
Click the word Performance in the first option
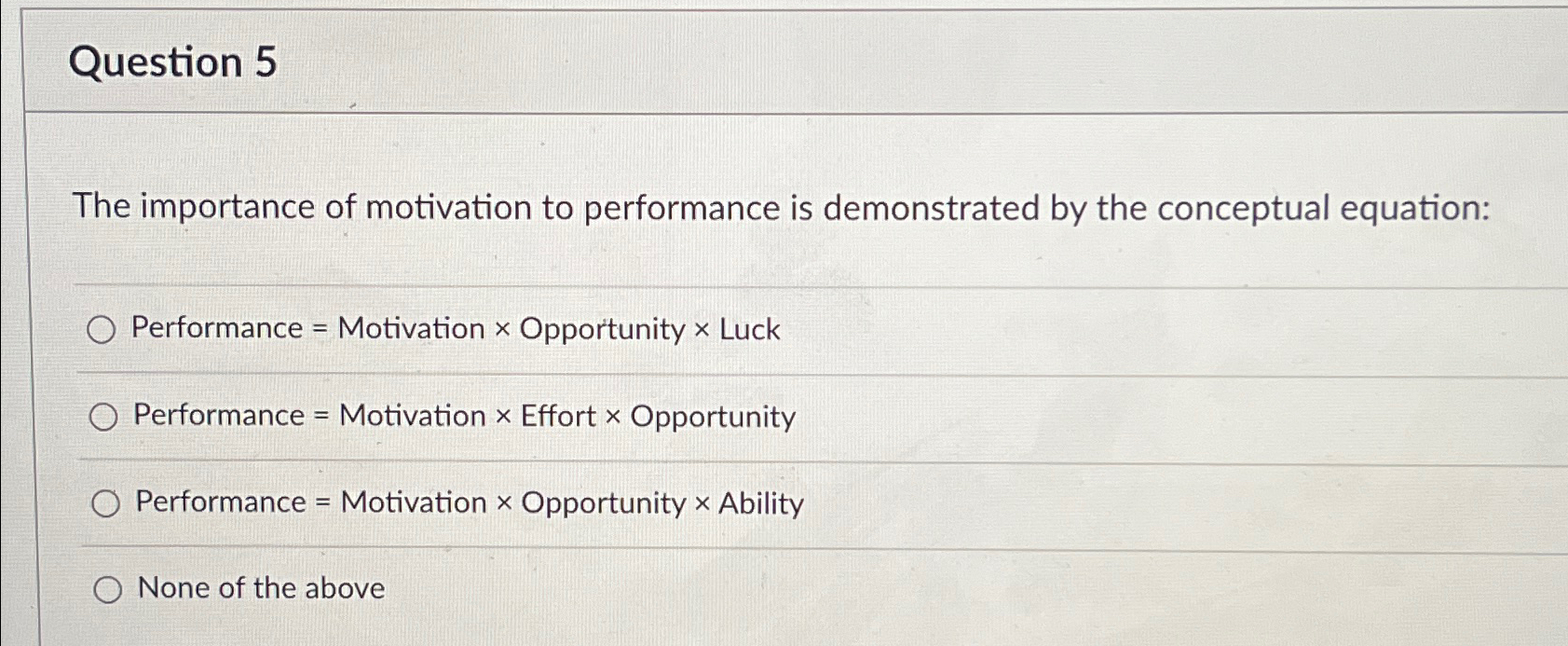pos(214,328)
